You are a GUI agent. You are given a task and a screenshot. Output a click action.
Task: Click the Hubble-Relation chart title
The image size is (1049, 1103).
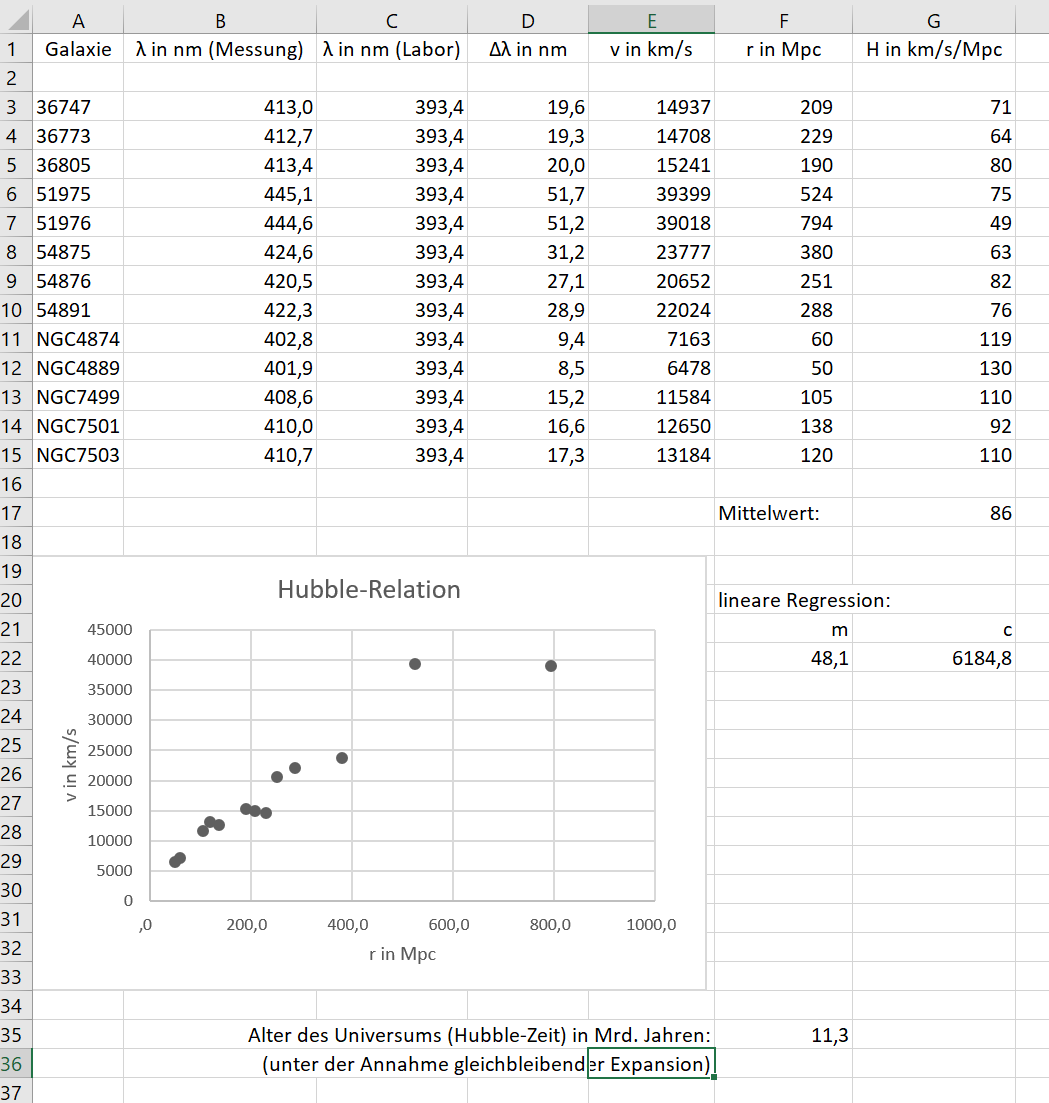369,590
